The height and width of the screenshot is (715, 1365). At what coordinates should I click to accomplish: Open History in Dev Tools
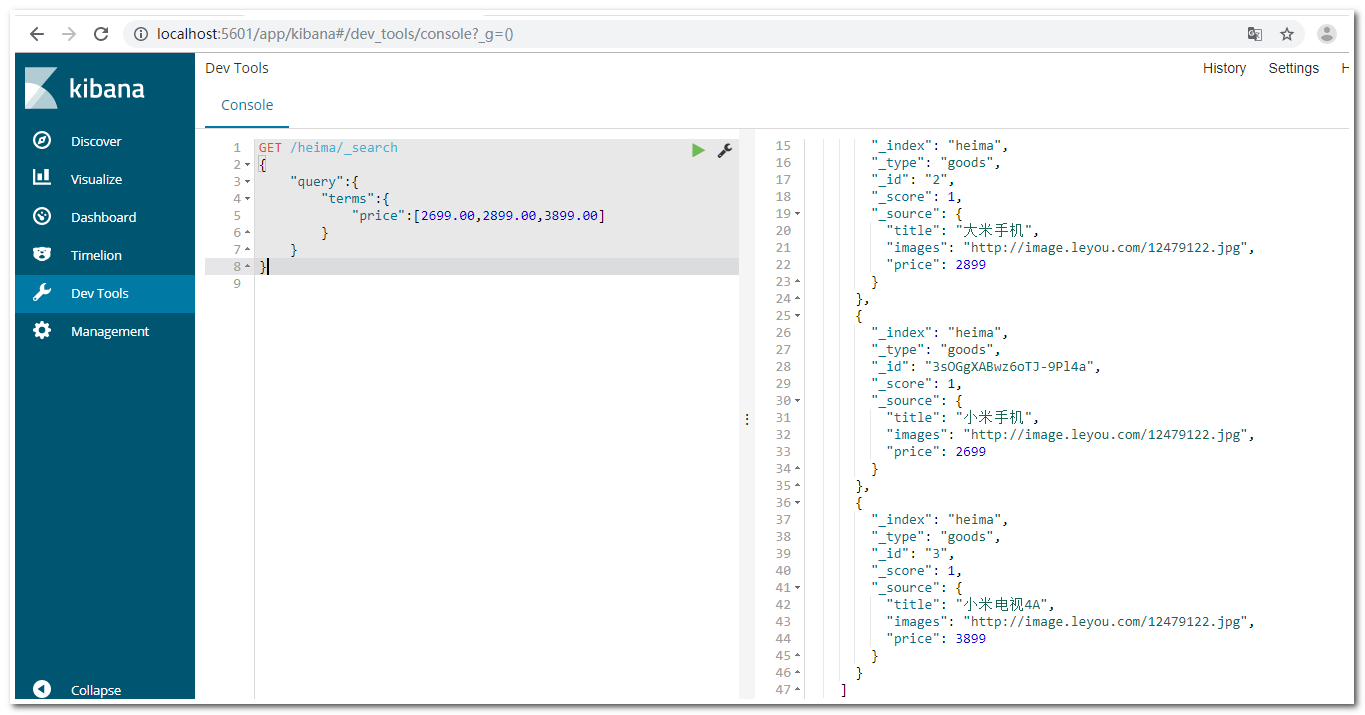click(x=1224, y=68)
